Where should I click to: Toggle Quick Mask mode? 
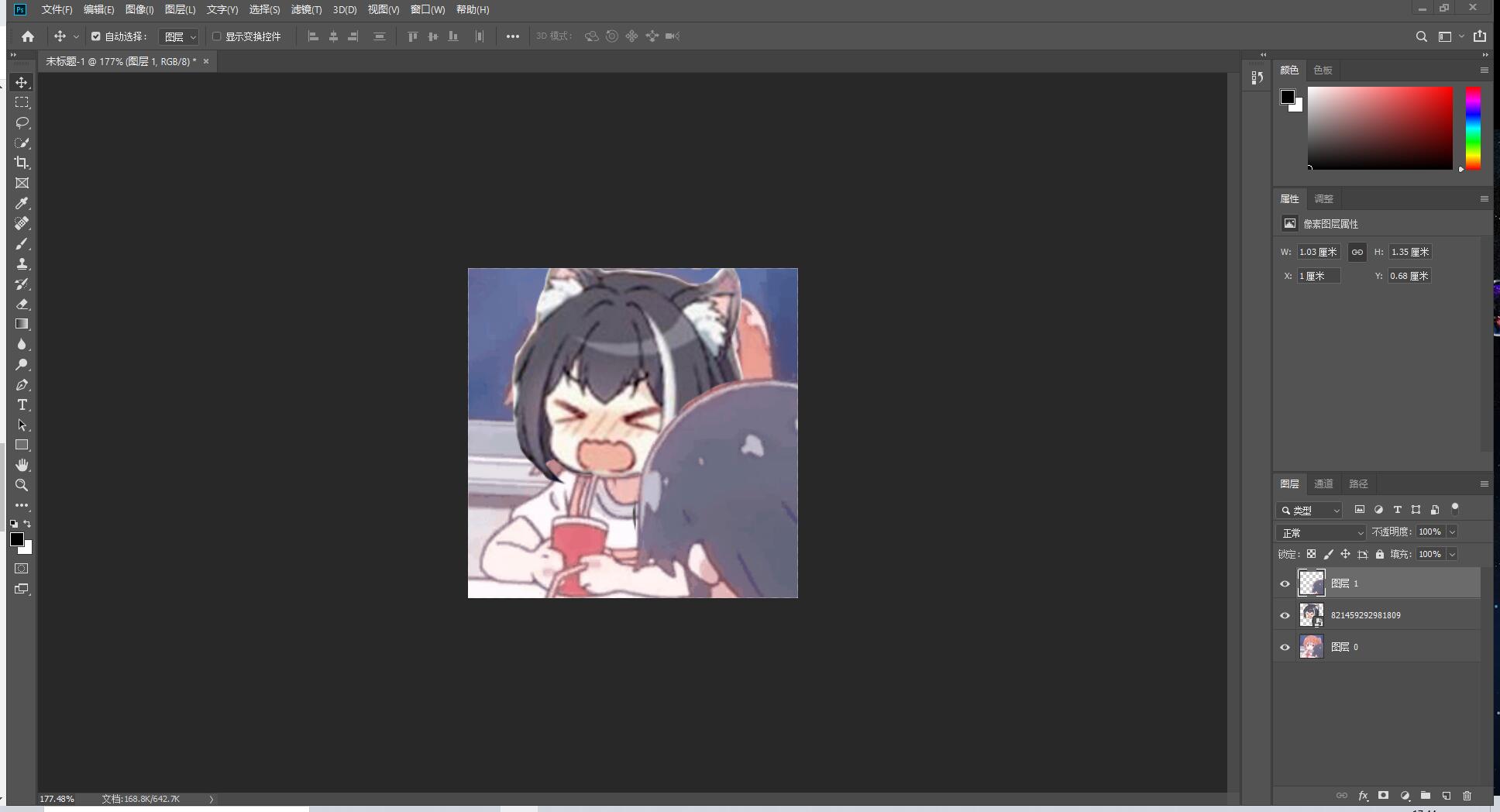(x=22, y=569)
